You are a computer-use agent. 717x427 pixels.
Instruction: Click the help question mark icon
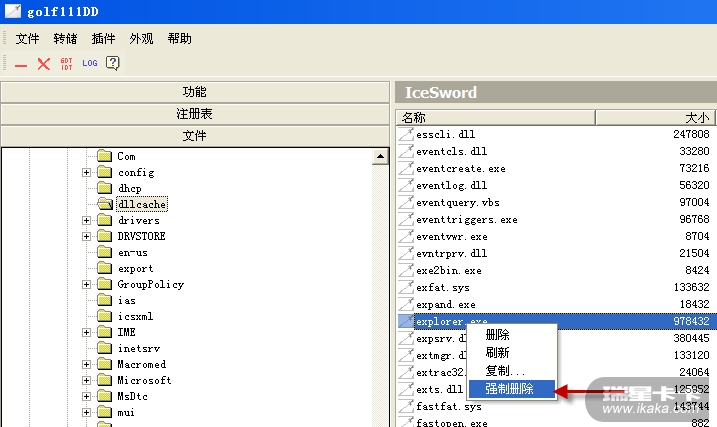point(112,63)
